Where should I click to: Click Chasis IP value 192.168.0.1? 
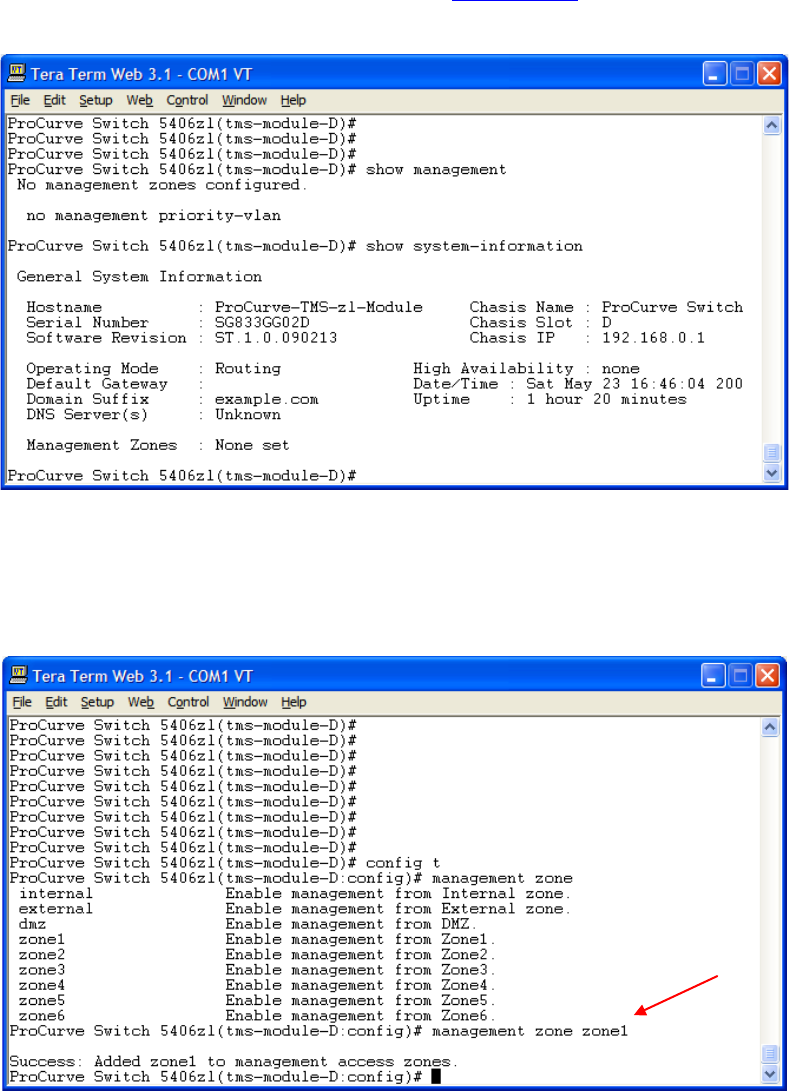click(x=653, y=338)
